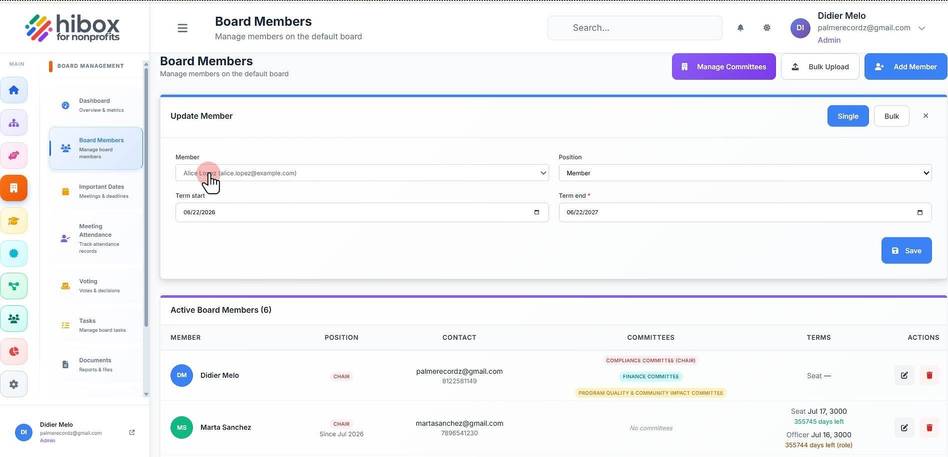This screenshot has width=948, height=457.
Task: Click the Term end date field
Action: click(x=745, y=213)
